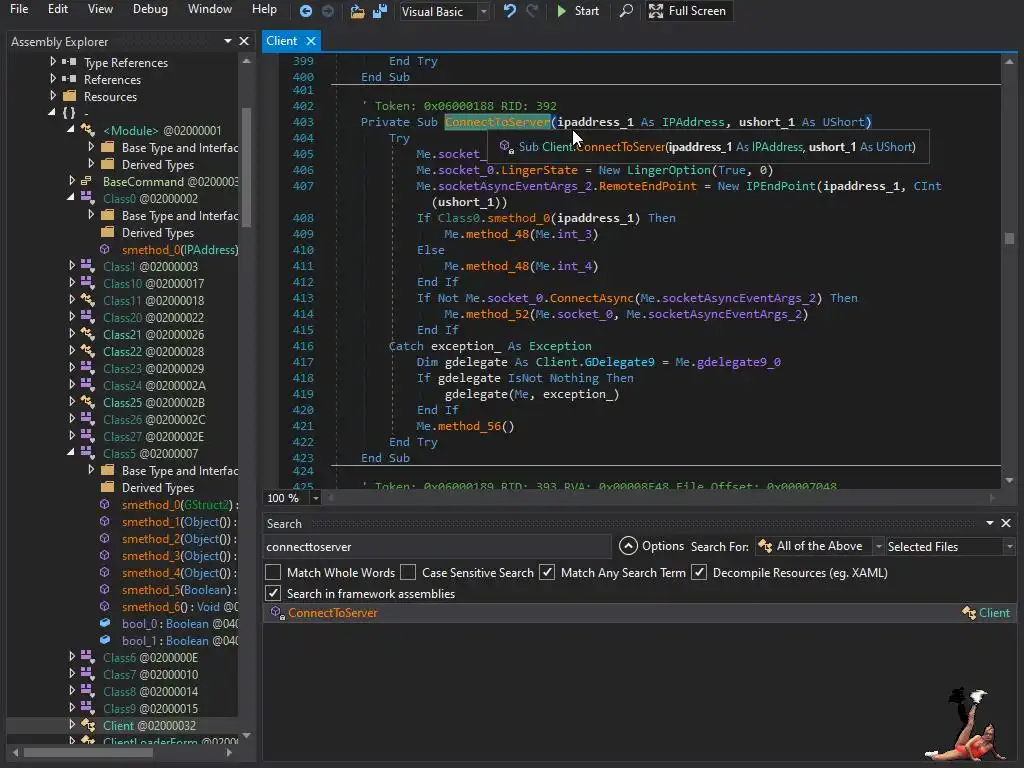Close the Client document tab

point(311,41)
